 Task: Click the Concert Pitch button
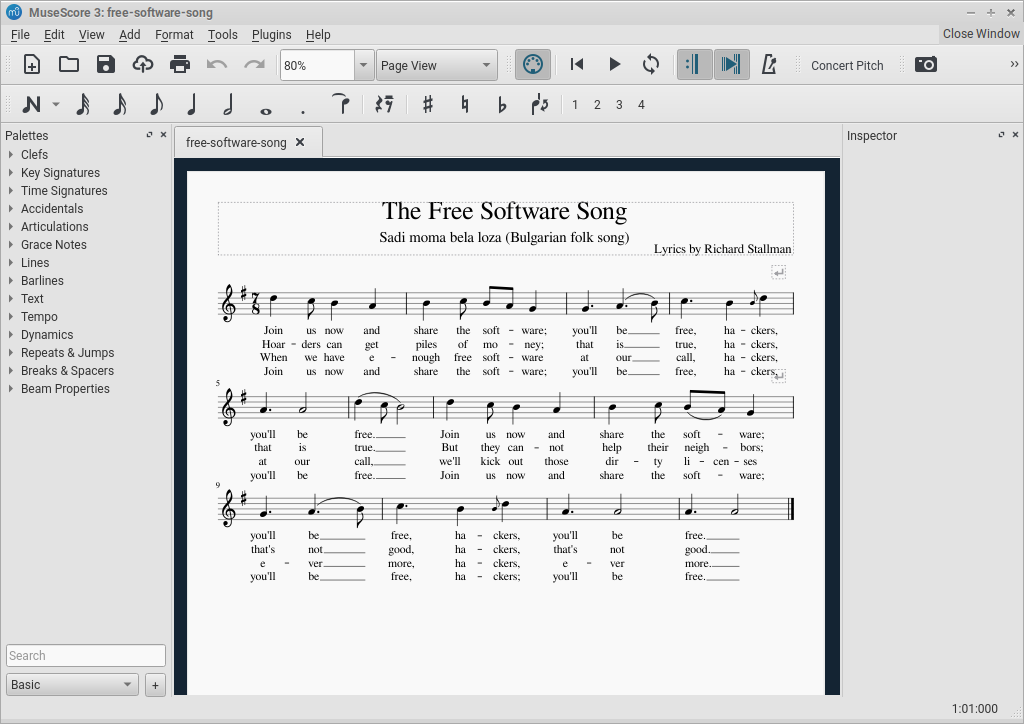pos(847,66)
